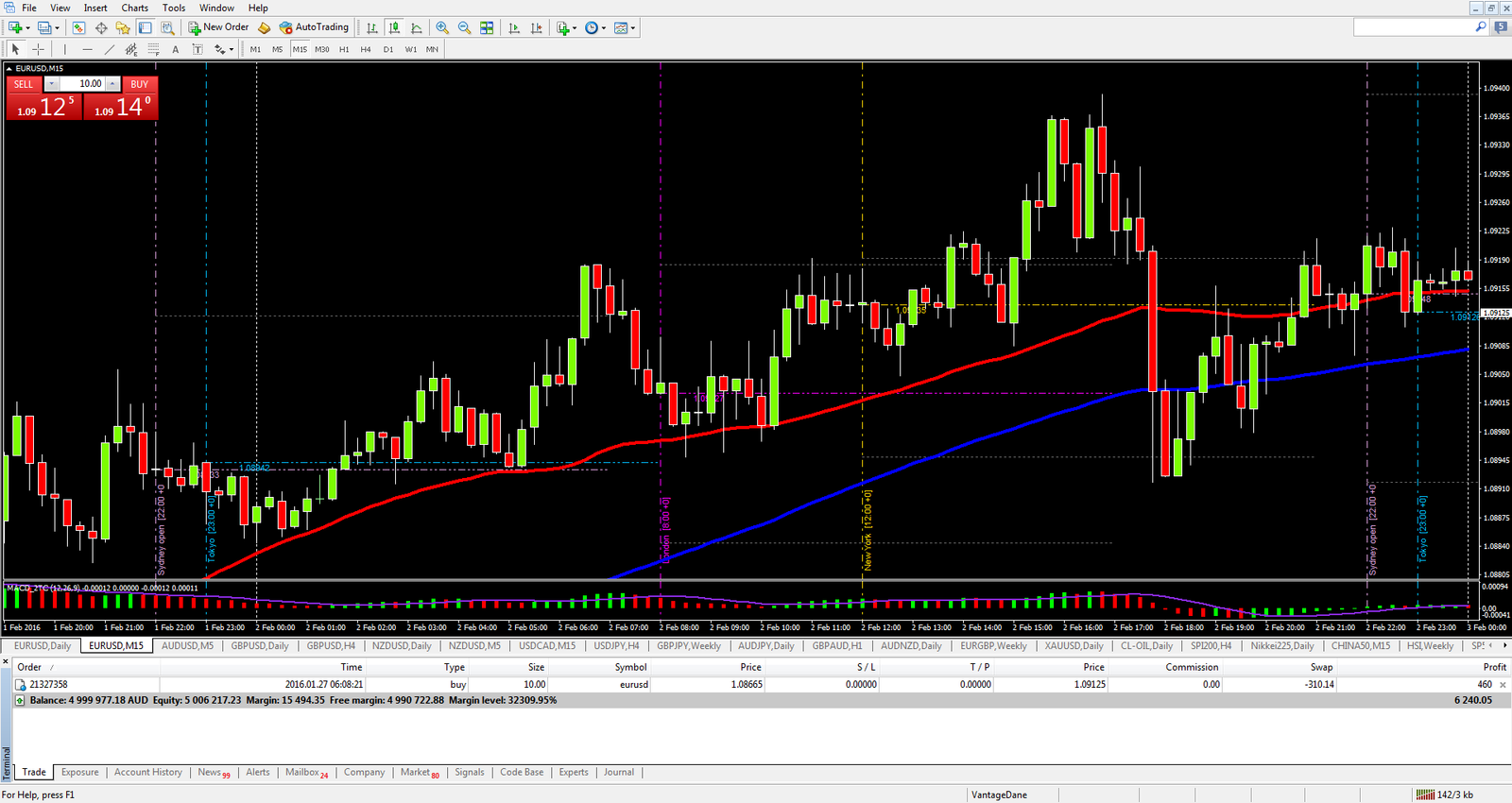Select the Draw Trendline tool
1512x803 pixels.
[110, 49]
